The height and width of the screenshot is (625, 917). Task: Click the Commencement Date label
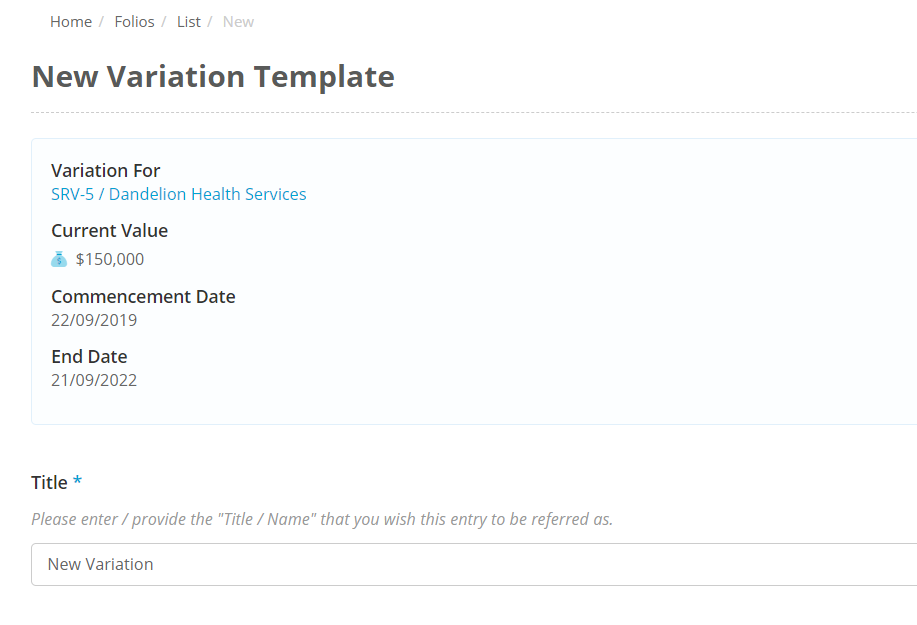pos(143,296)
